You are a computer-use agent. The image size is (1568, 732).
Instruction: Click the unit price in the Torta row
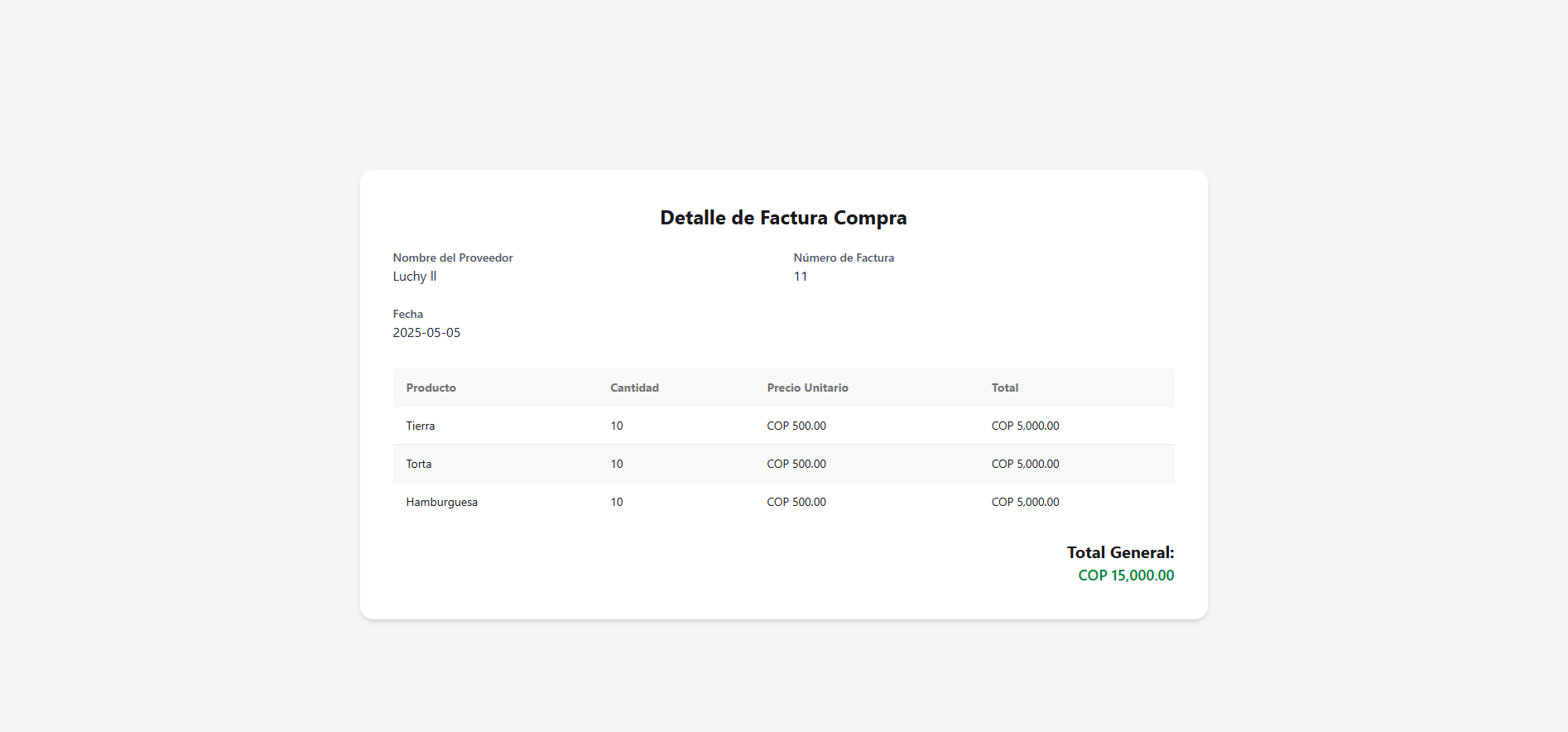click(x=796, y=464)
